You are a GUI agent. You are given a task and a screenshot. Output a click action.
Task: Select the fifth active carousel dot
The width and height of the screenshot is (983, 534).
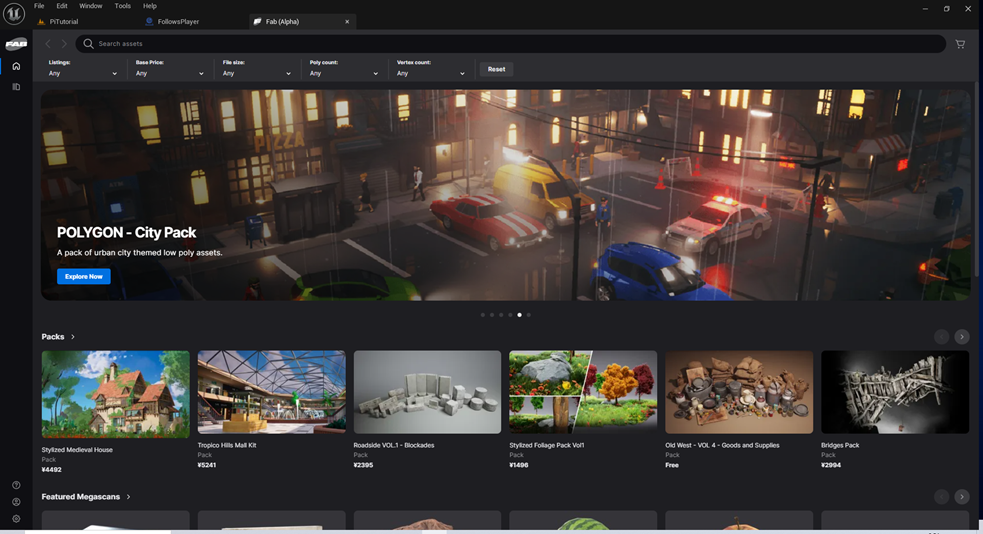[520, 315]
